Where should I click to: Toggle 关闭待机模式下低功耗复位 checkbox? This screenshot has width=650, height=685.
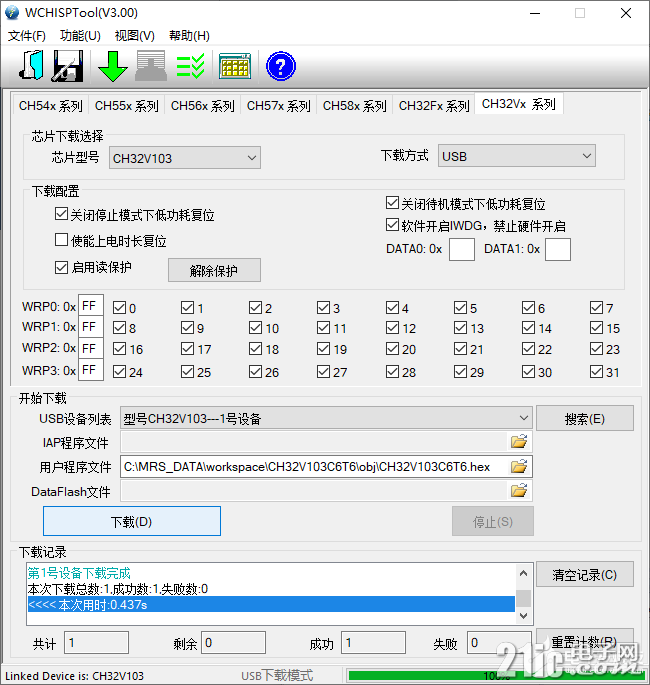pos(392,203)
